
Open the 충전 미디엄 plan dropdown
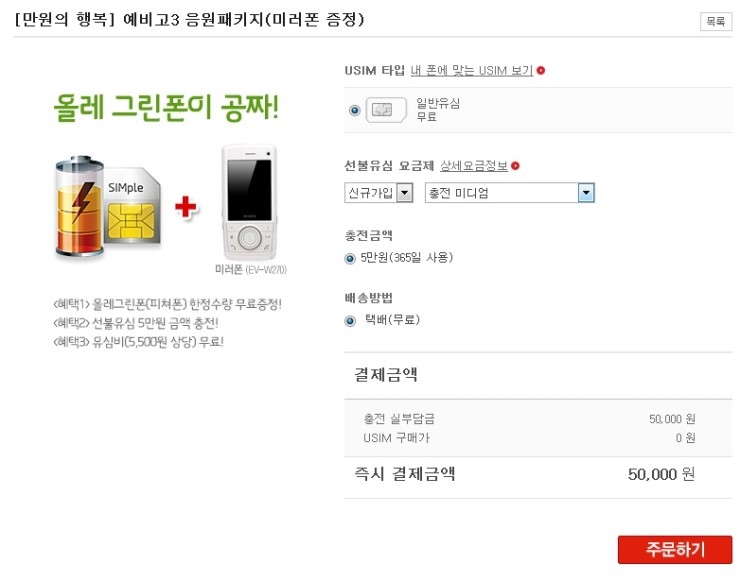[510, 193]
